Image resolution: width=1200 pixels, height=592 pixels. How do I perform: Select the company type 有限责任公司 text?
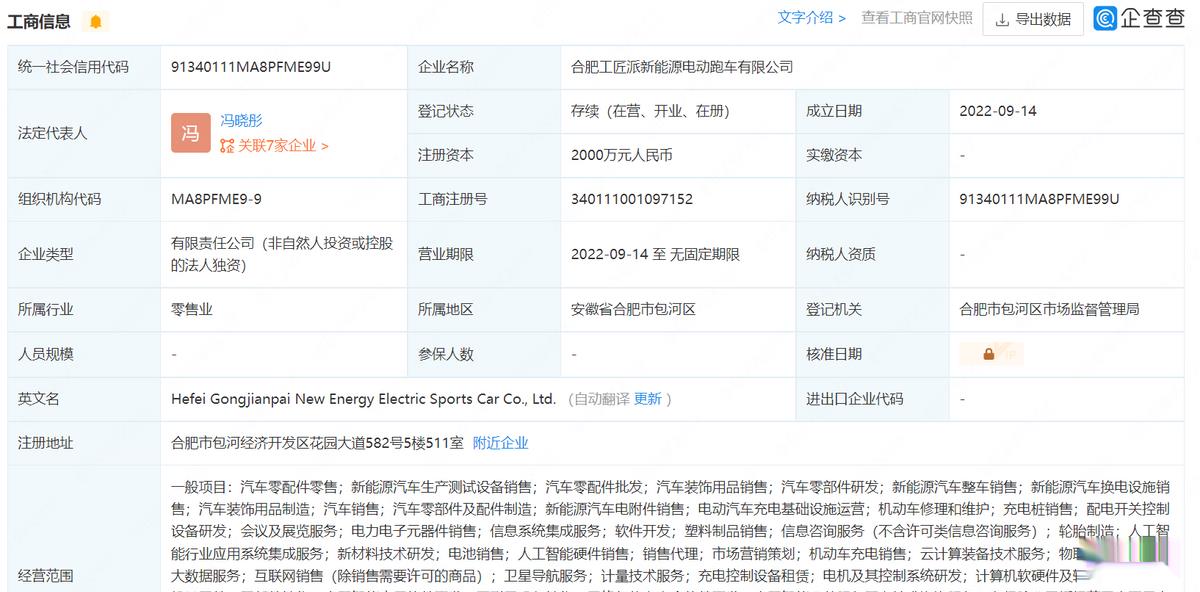point(282,254)
